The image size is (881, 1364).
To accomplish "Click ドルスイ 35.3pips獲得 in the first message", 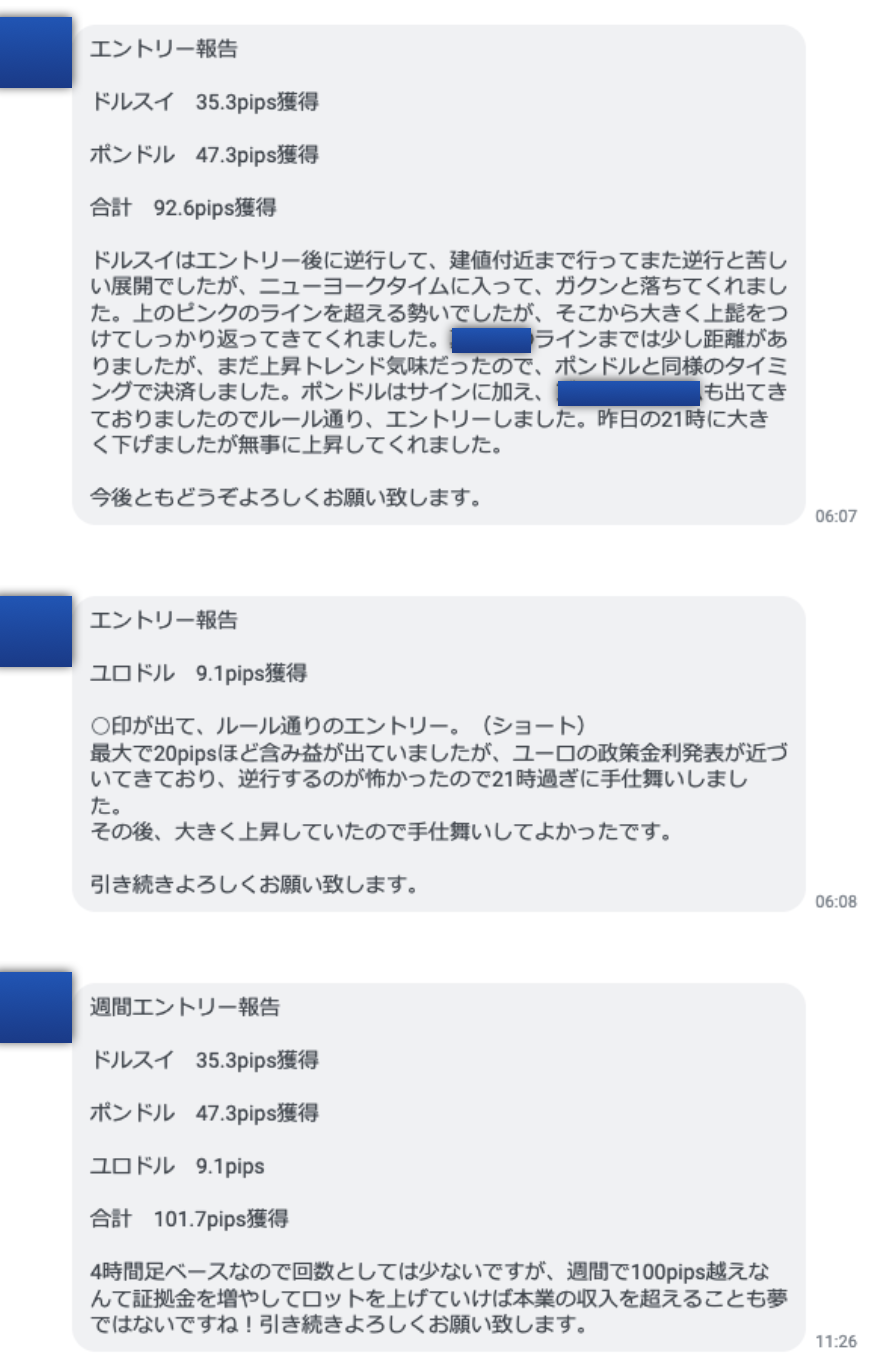I will pos(204,102).
